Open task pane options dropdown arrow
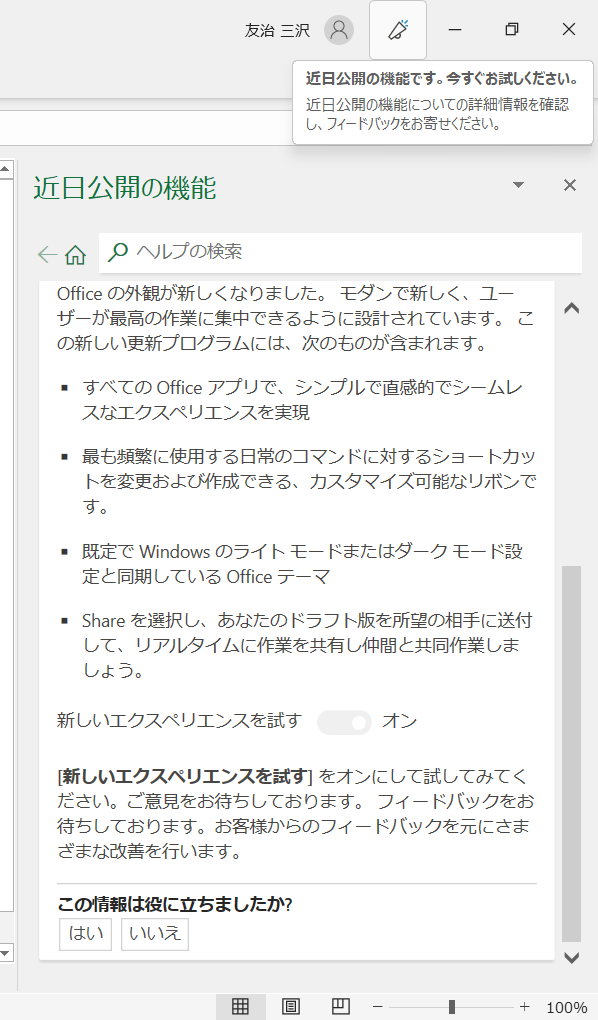This screenshot has width=598, height=1020. 519,185
